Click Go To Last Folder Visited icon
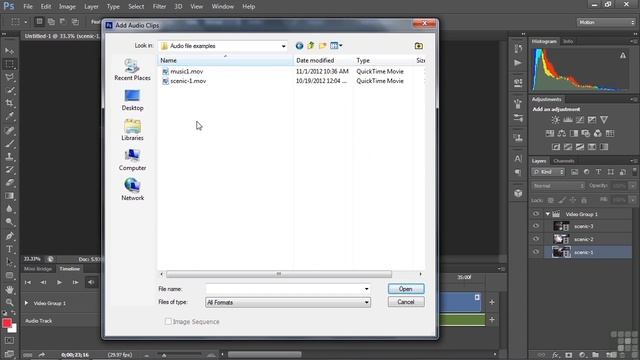The width and height of the screenshot is (640, 360). [299, 46]
